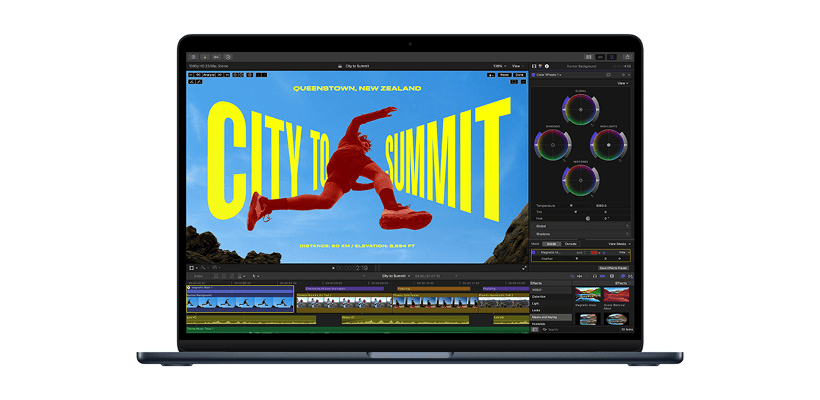This screenshot has width=820, height=400.
Task: Select the Magnetic Mask effect thumbnail
Action: [587, 297]
